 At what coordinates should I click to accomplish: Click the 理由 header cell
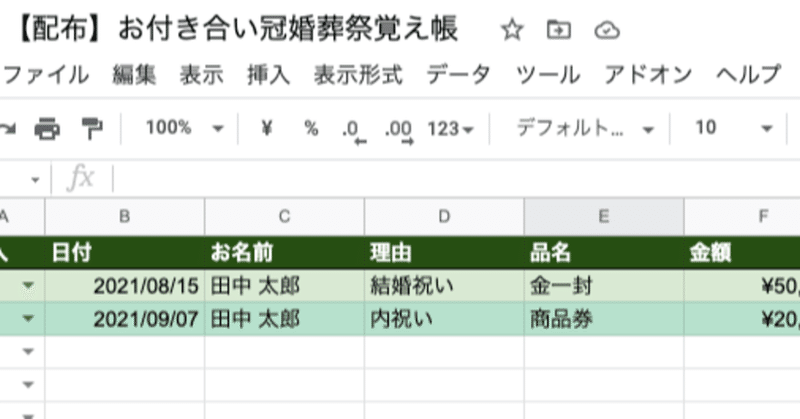coord(444,252)
